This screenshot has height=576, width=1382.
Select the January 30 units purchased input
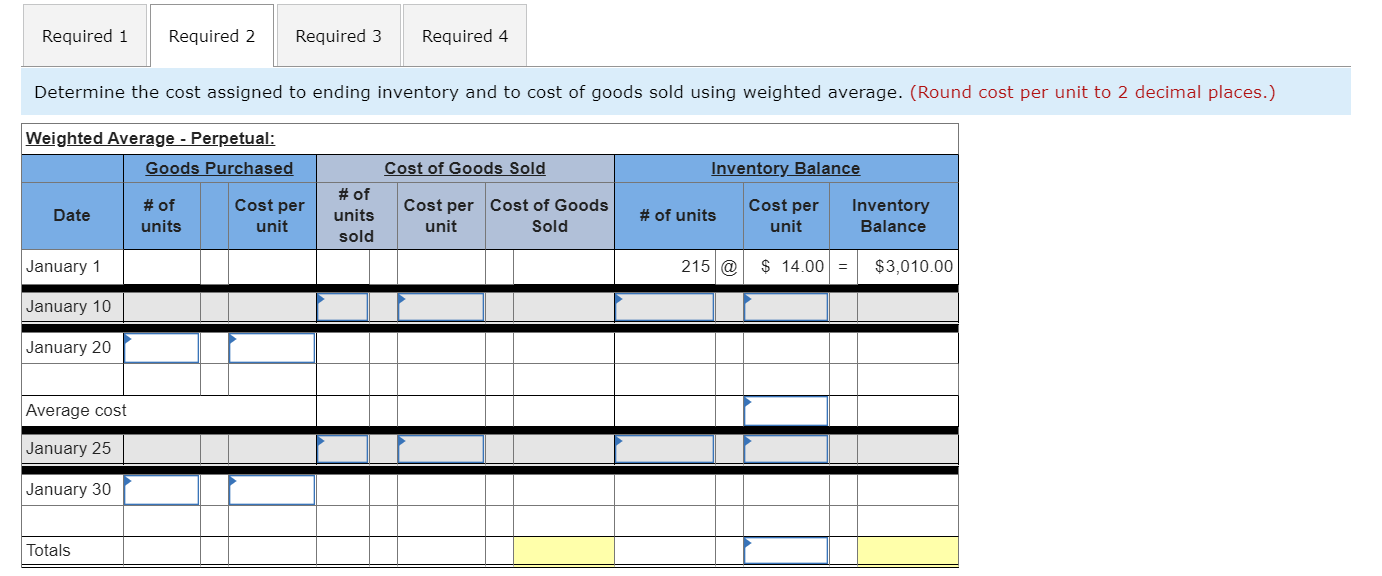click(160, 489)
